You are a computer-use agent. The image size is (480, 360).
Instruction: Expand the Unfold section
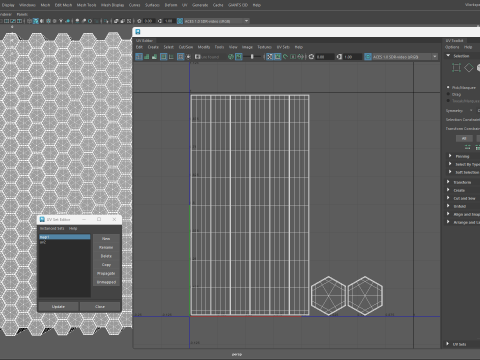[x=448, y=206]
